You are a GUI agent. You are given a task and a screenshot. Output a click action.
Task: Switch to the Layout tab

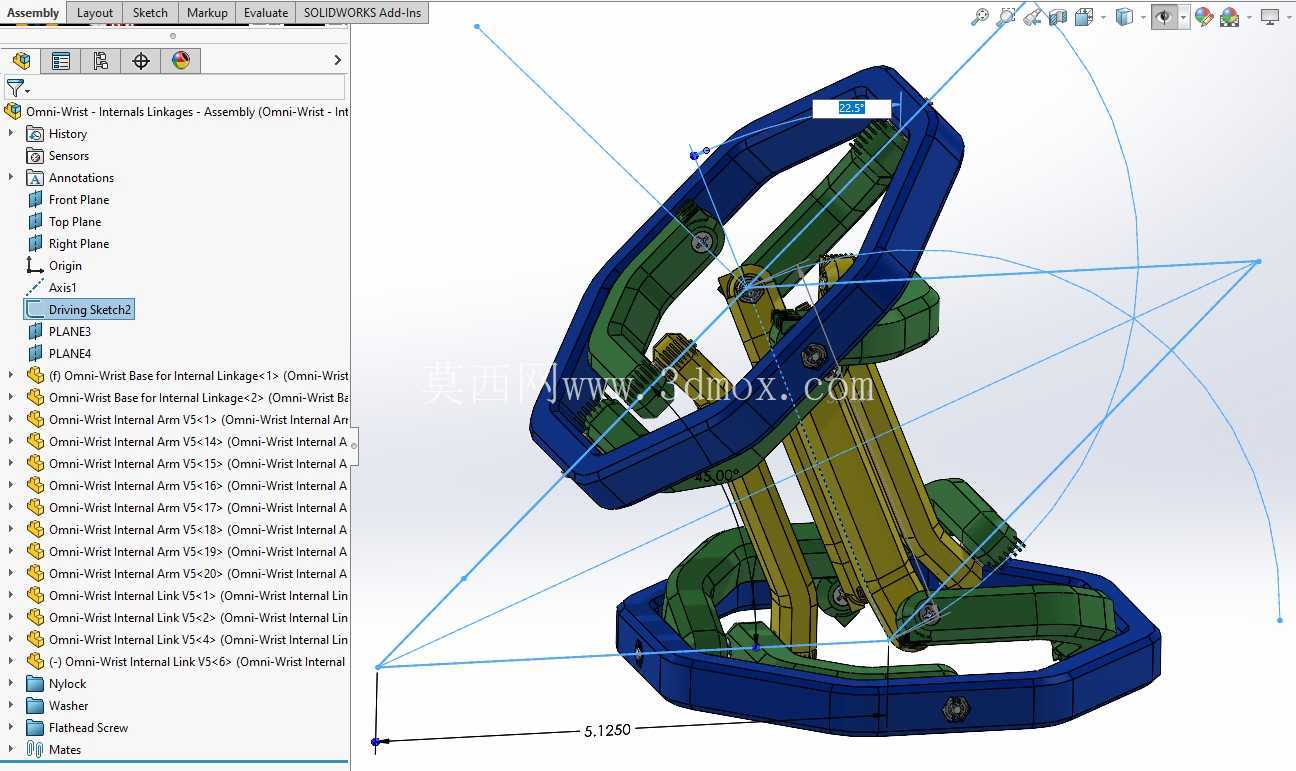[x=95, y=13]
